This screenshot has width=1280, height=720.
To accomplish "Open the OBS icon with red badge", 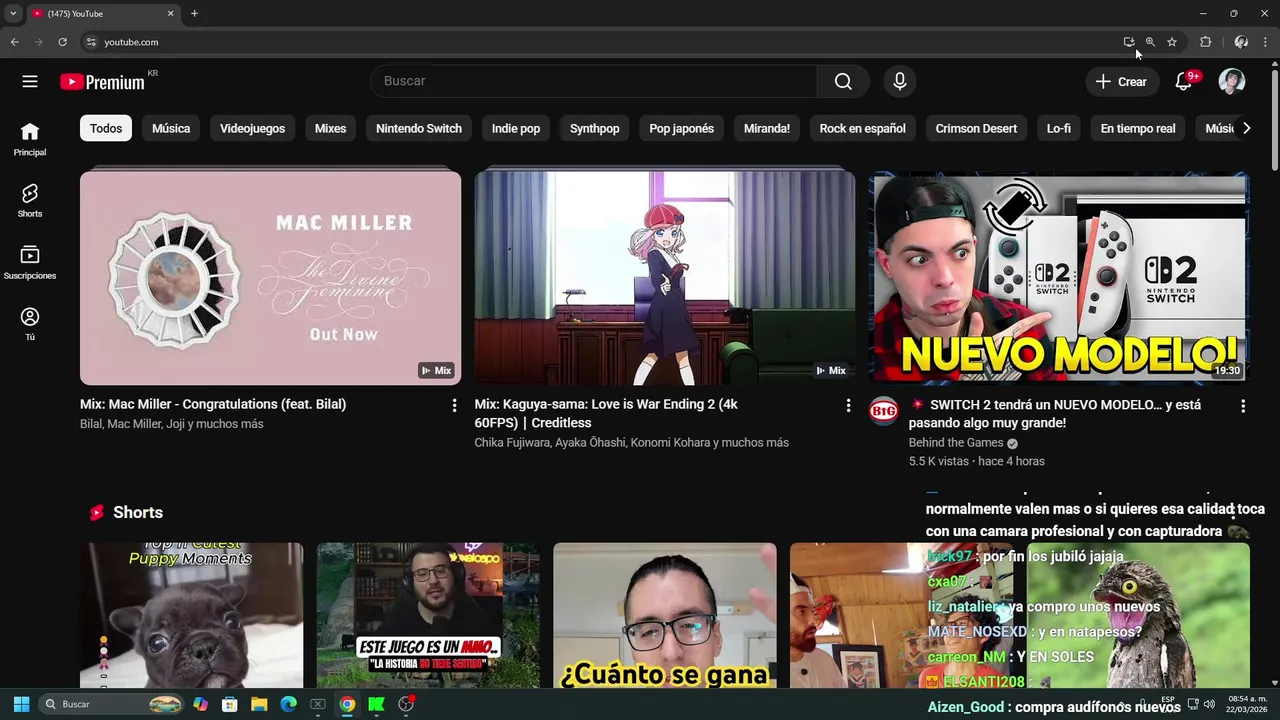I will click(x=406, y=704).
